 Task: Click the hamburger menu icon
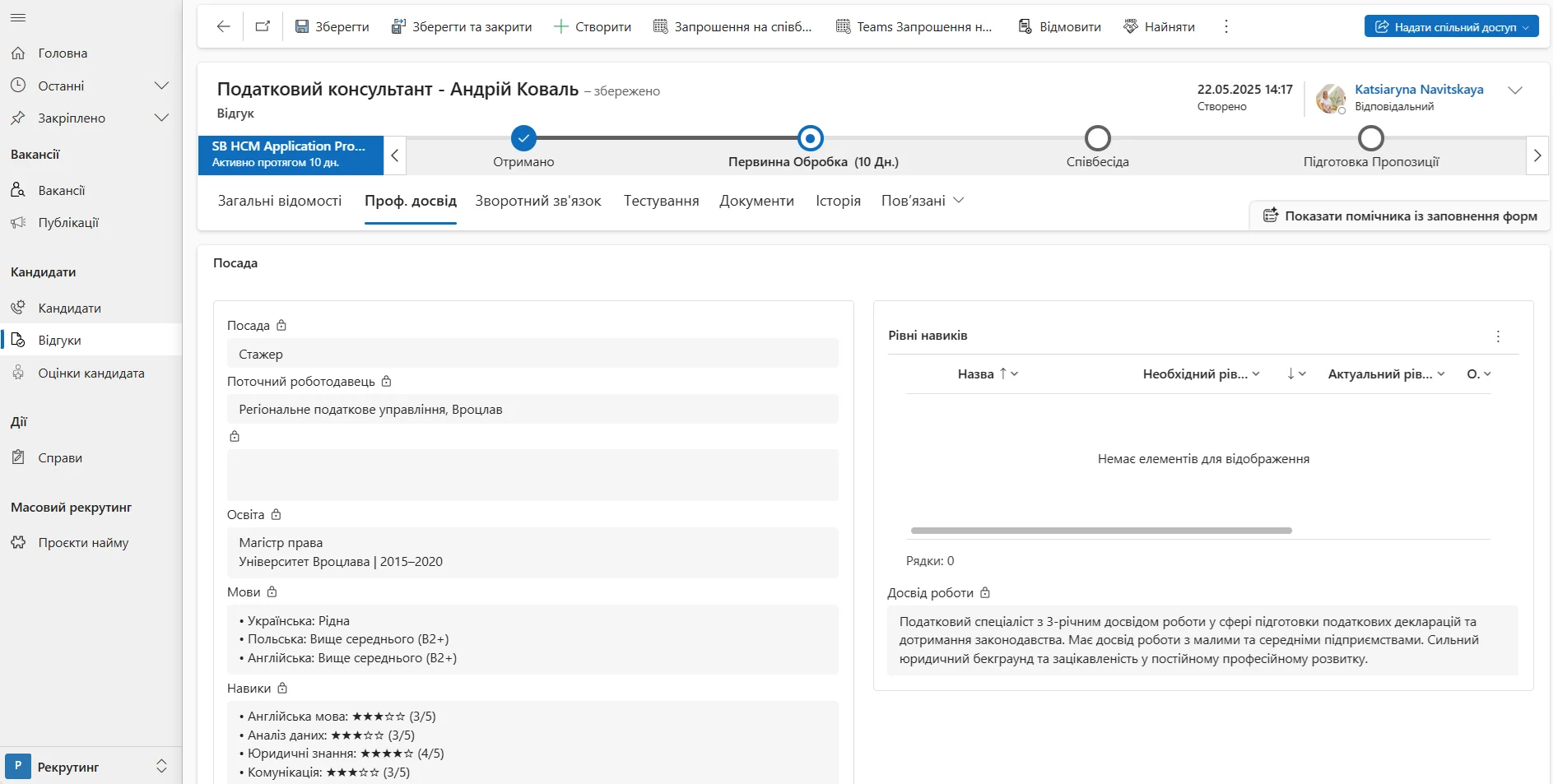click(x=18, y=17)
